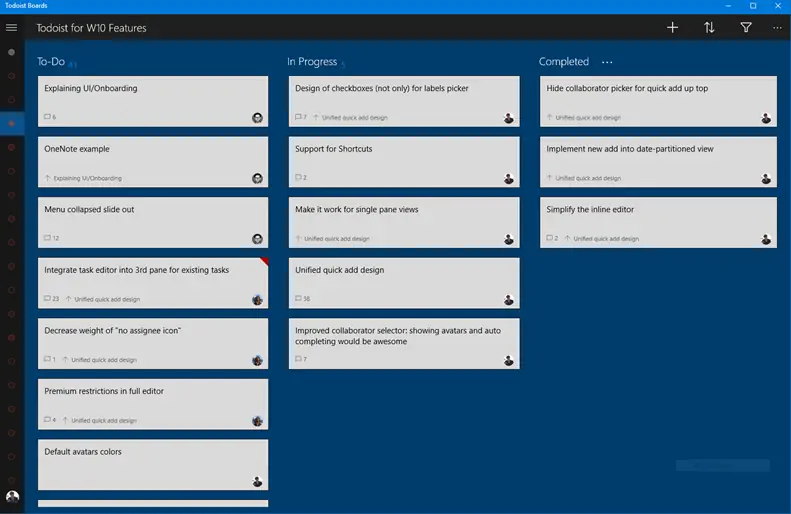Open the Premium restrictions in full editor card
This screenshot has height=514, width=791.
tap(153, 404)
